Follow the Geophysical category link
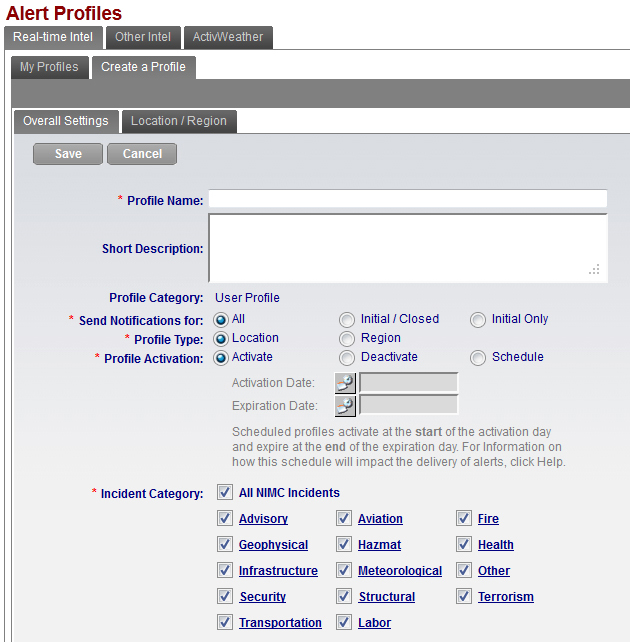 (x=273, y=545)
